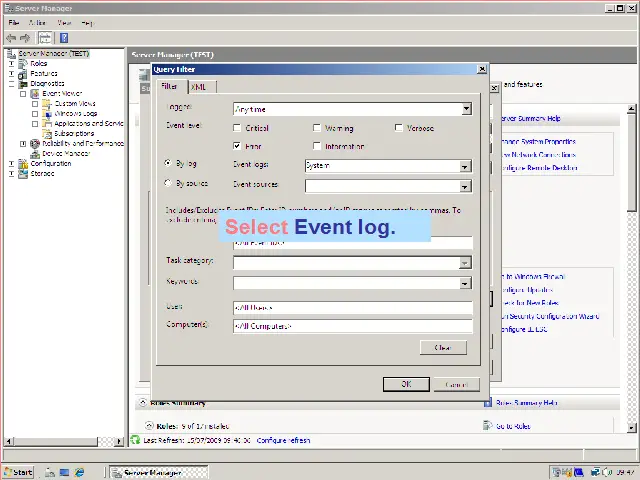Screen dimensions: 640x480
Task: Check the Information event level box
Action: click(317, 146)
